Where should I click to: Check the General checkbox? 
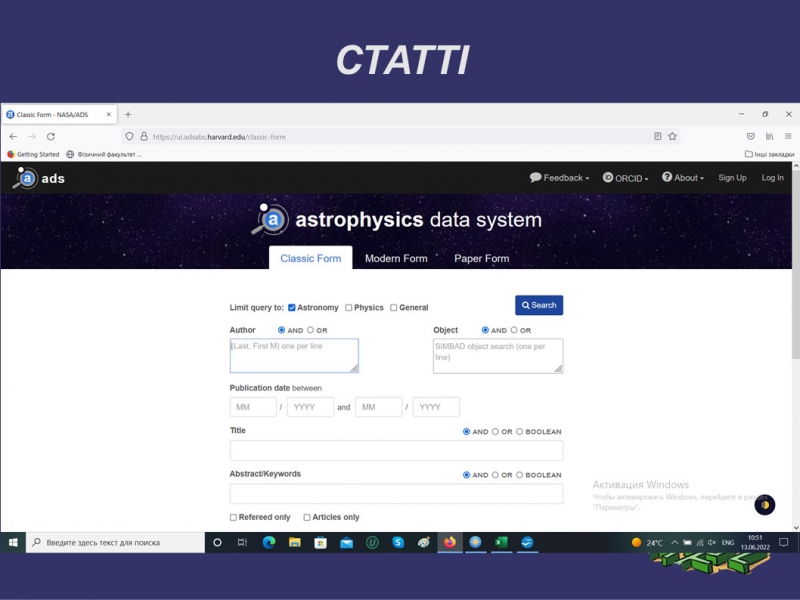(x=393, y=308)
